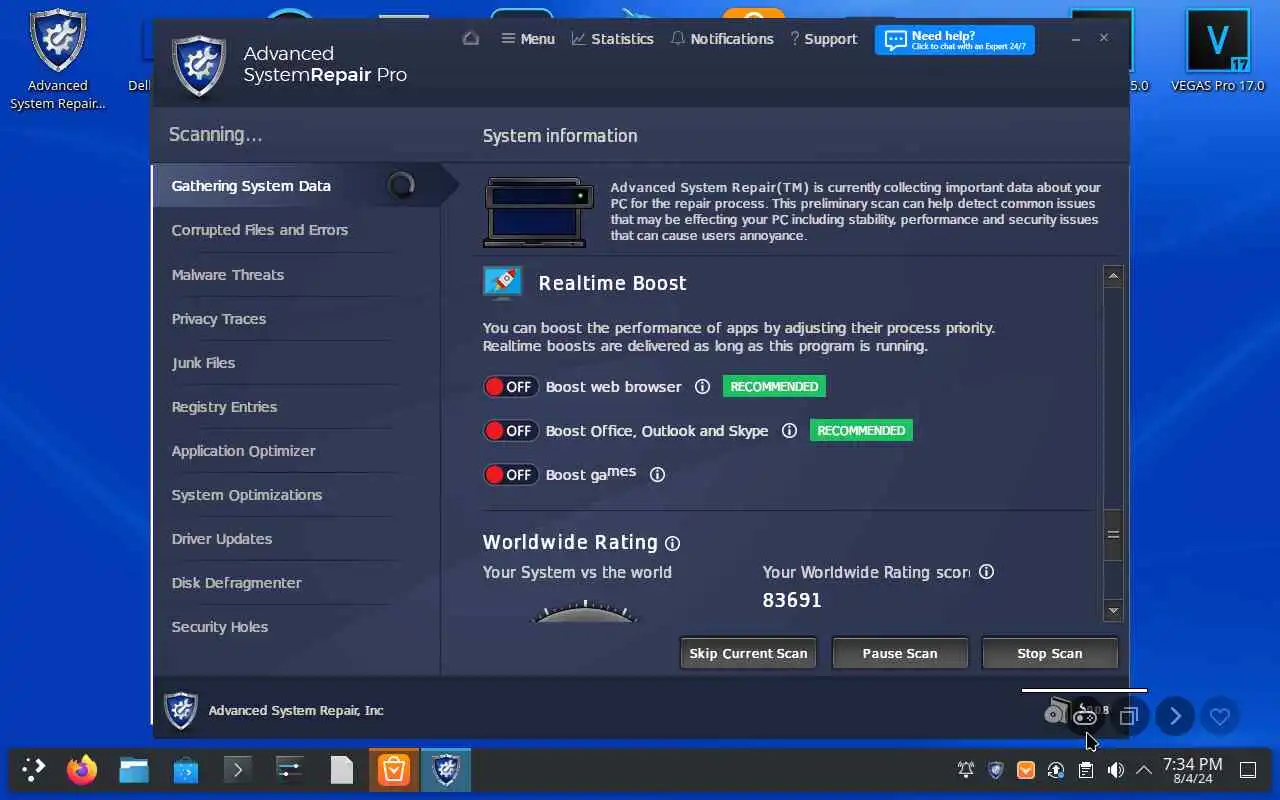Open the application launcher in the taskbar
This screenshot has height=800, width=1280.
click(33, 770)
